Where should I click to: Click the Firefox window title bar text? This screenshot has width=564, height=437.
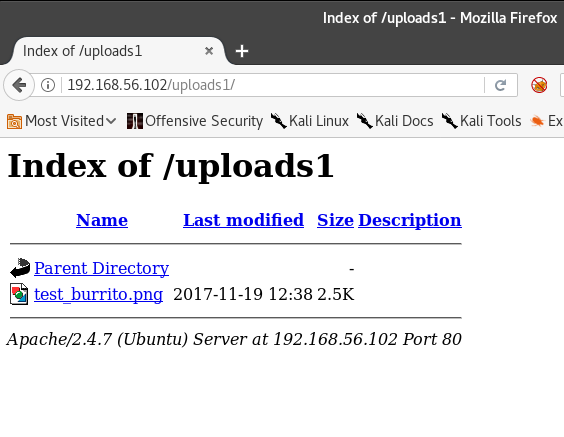coord(440,18)
